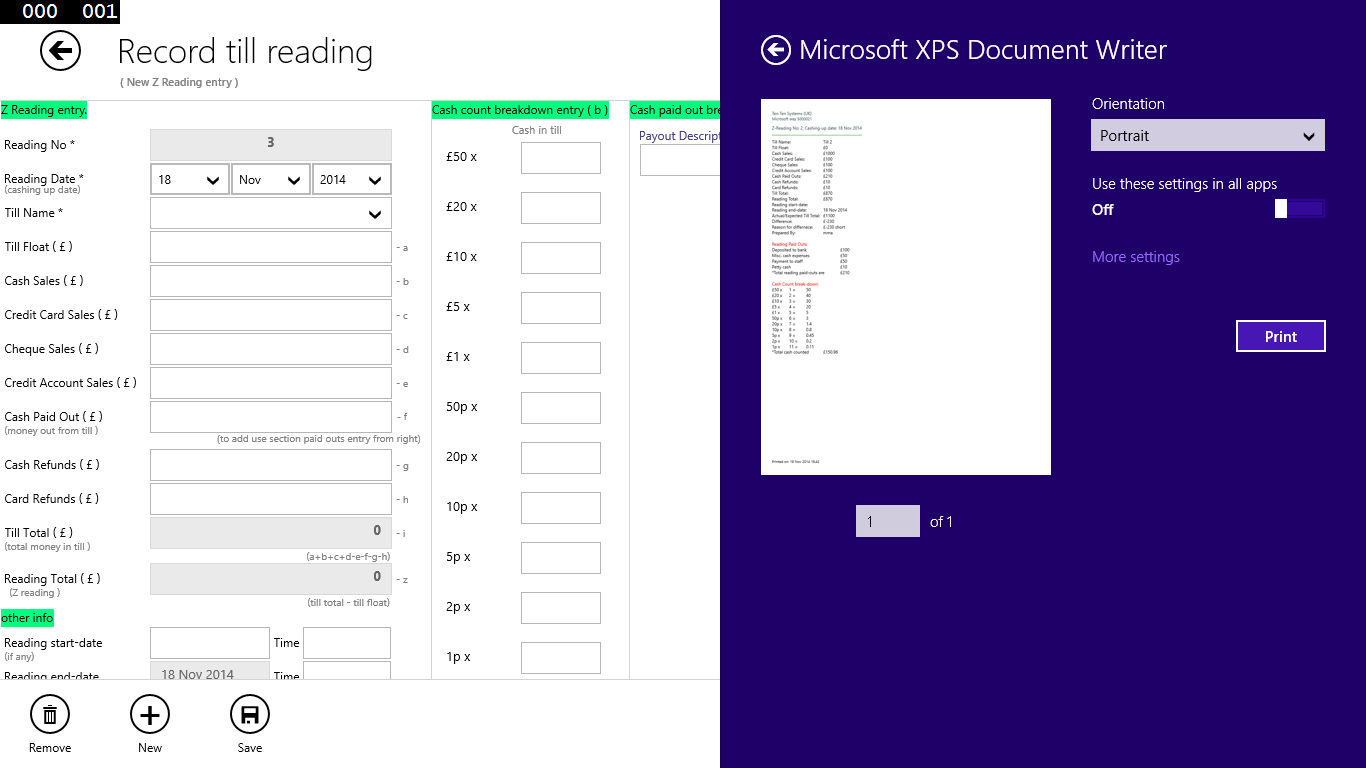Viewport: 1366px width, 768px height.
Task: Open the year dropdown showing 2014
Action: [x=352, y=179]
